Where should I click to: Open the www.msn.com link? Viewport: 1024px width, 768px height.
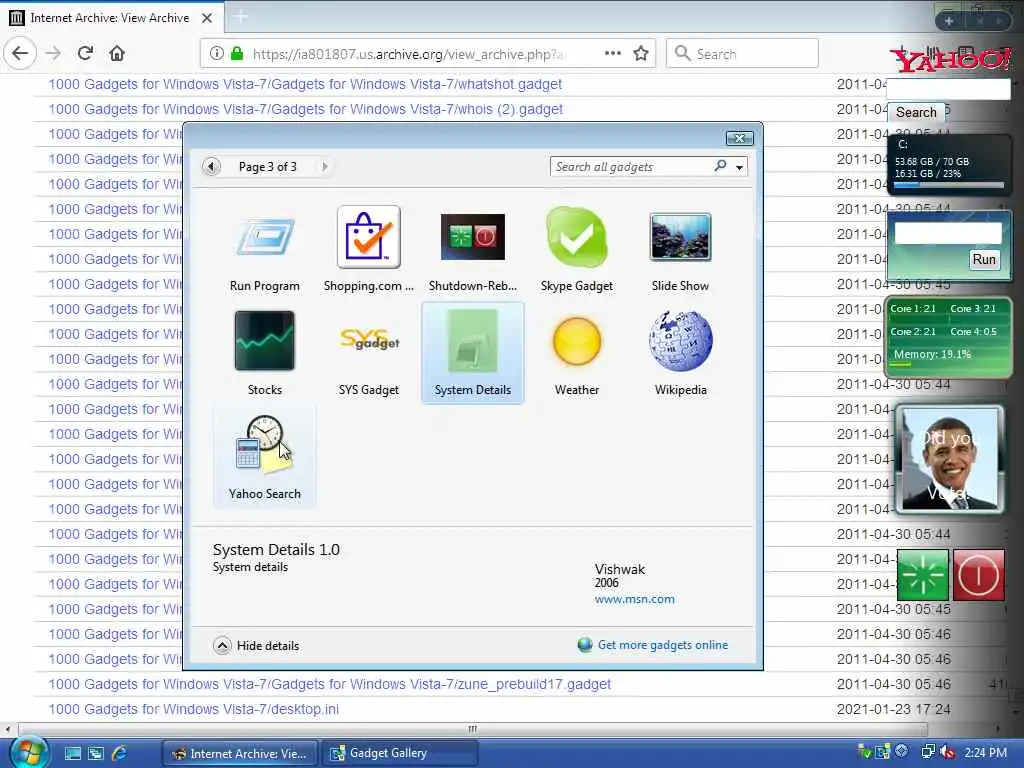pos(634,599)
